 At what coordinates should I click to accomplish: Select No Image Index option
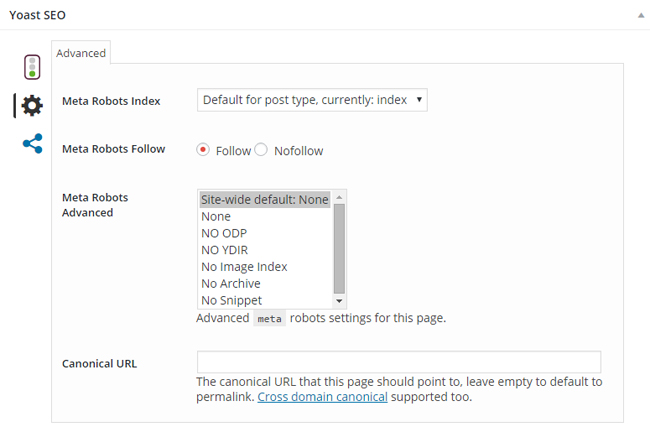pyautogui.click(x=244, y=267)
